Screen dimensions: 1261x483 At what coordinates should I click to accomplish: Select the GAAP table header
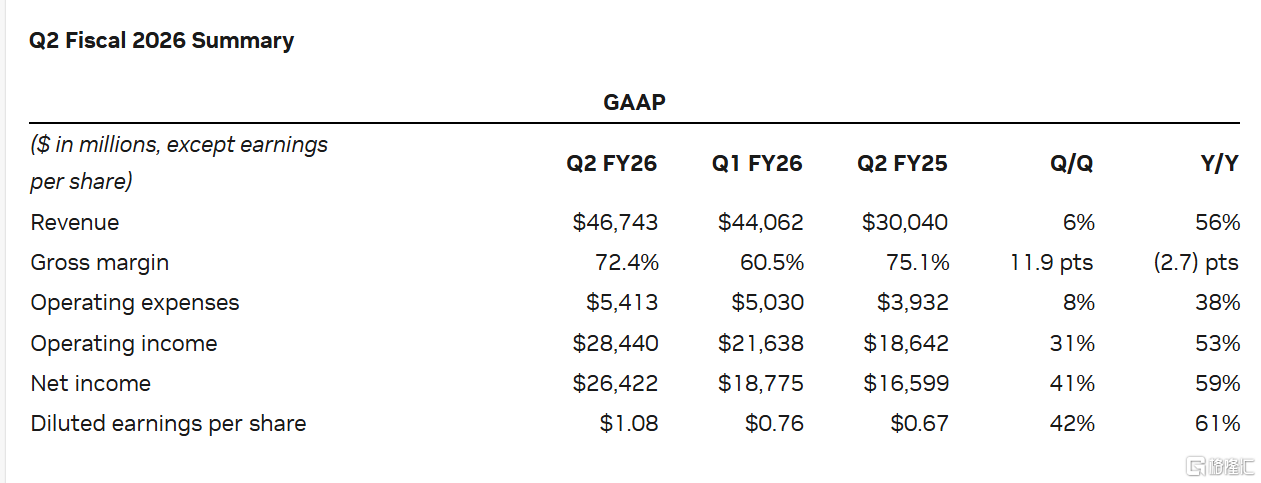point(634,102)
